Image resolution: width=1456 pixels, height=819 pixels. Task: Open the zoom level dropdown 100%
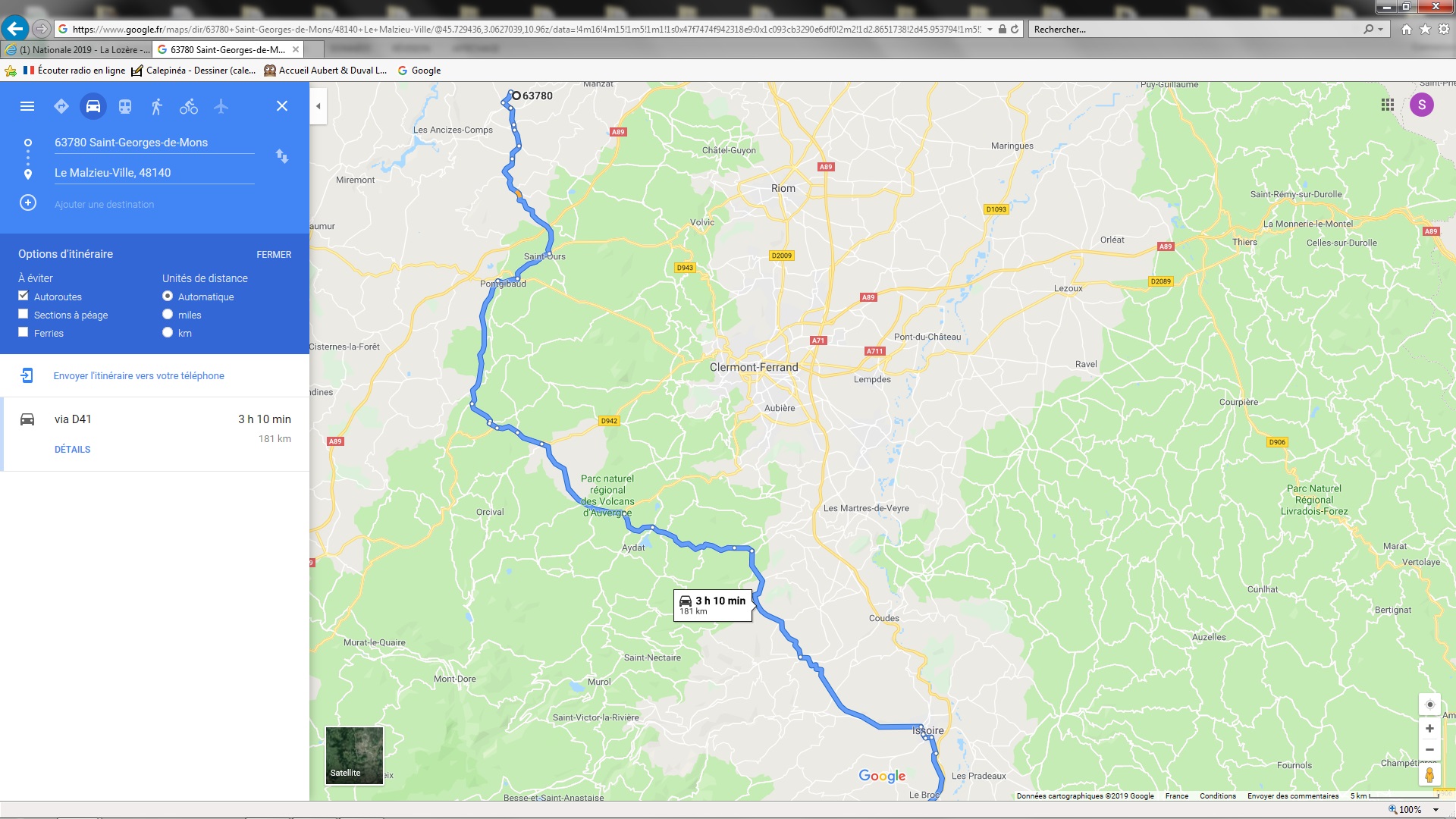coord(1436,810)
